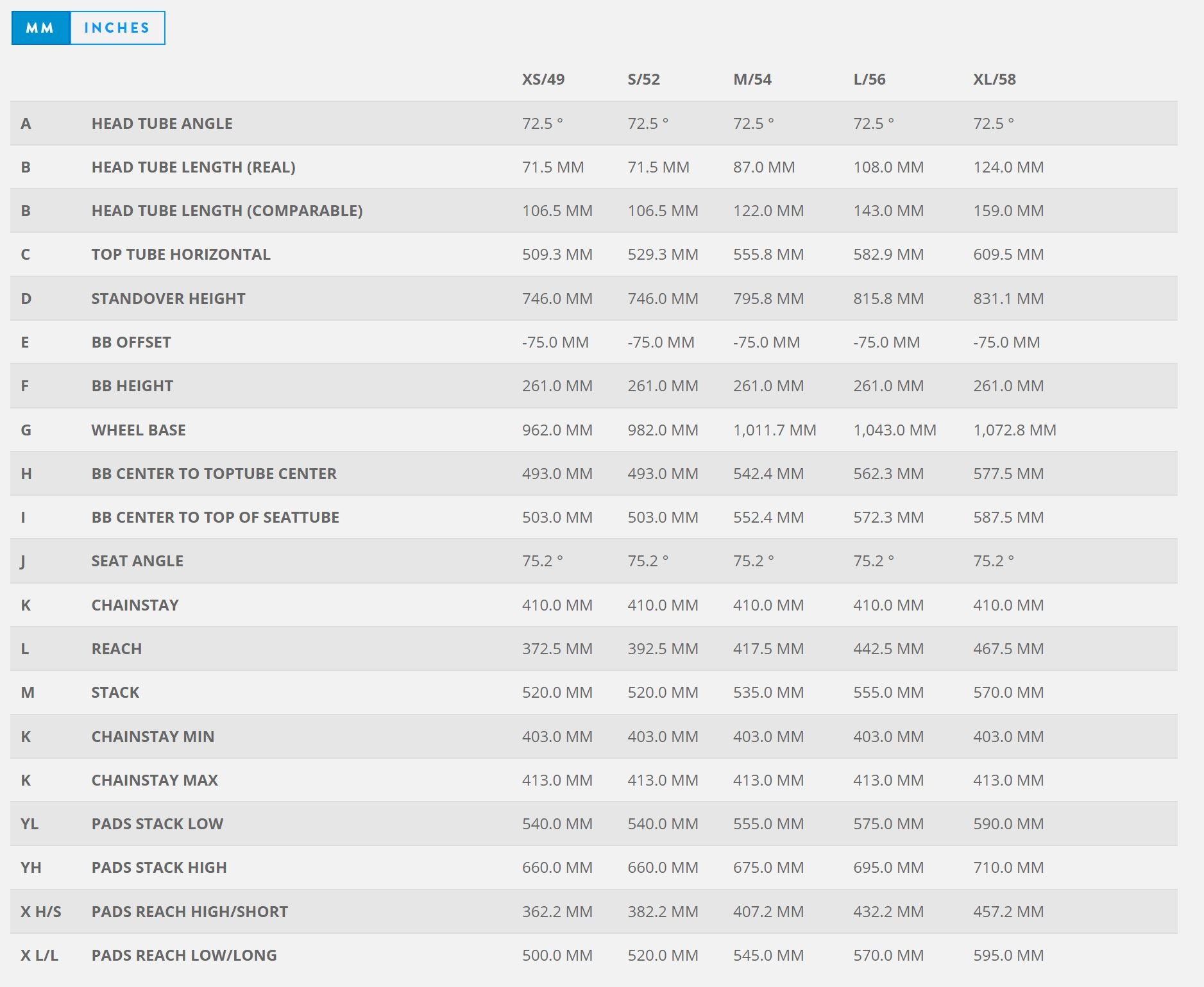Viewport: 1204px width, 987px height.
Task: Select the 1,043.0 MM wheel base value
Action: [x=895, y=430]
